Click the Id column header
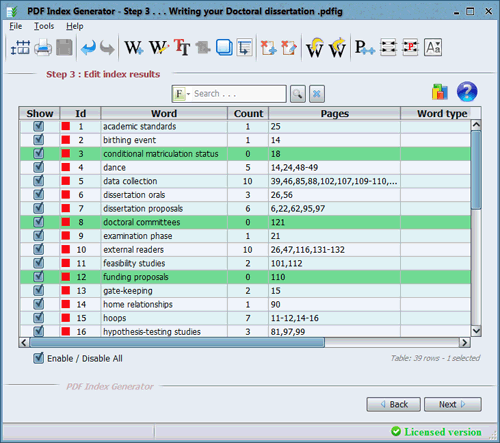Viewport: 500px width, 443px height. (80, 113)
